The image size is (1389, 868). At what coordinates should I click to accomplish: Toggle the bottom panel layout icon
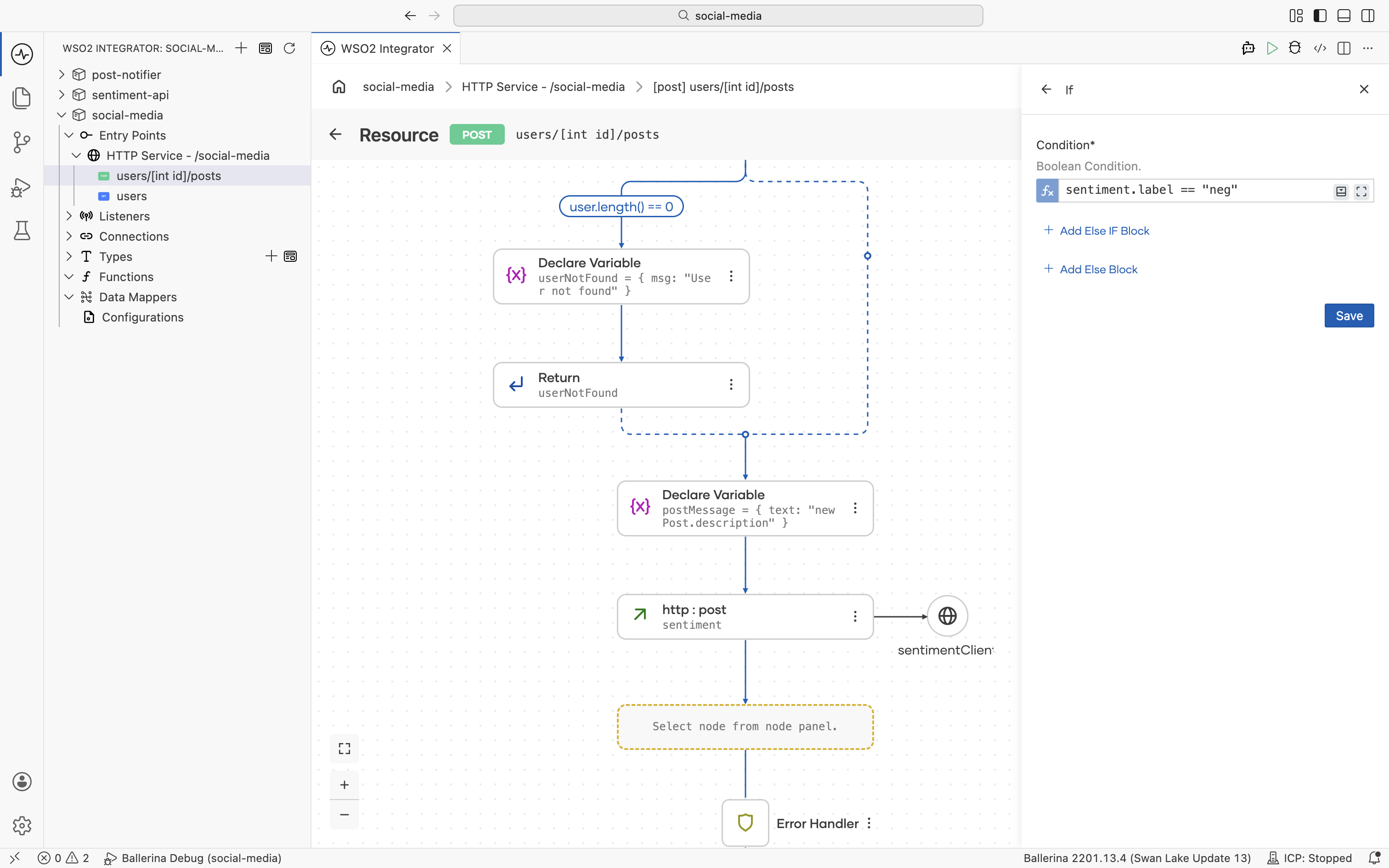1344,16
